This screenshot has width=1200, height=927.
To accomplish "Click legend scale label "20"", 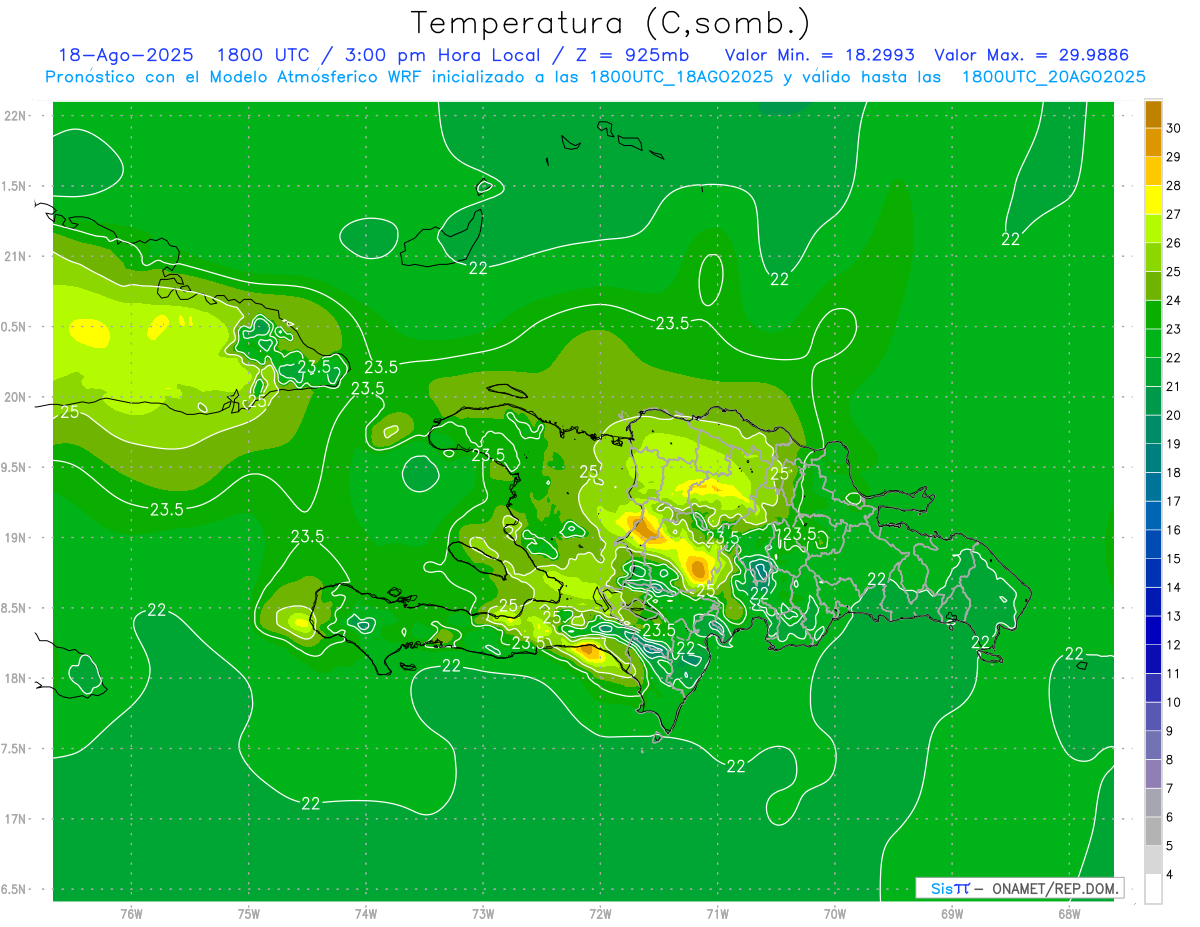I will pos(1174,415).
